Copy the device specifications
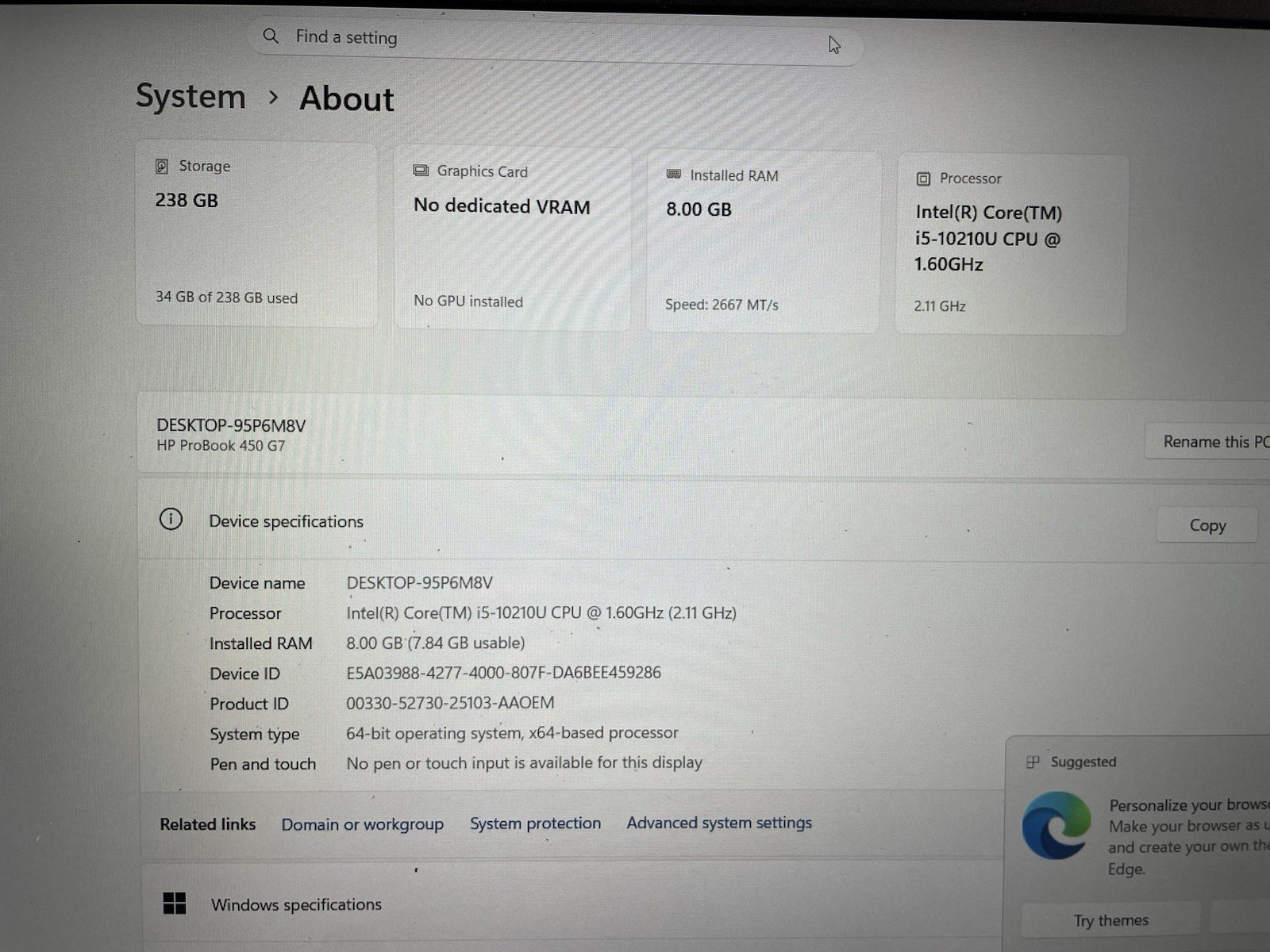Screen dimensions: 1270x952 coord(1207,525)
